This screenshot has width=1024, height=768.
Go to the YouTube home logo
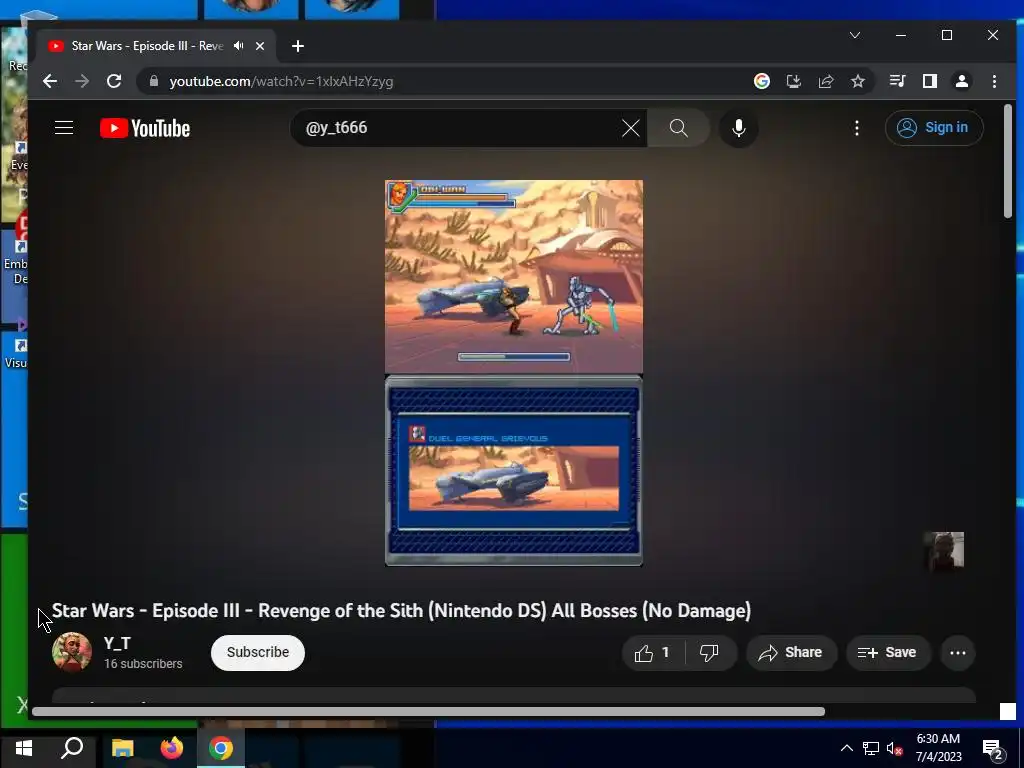pos(145,128)
